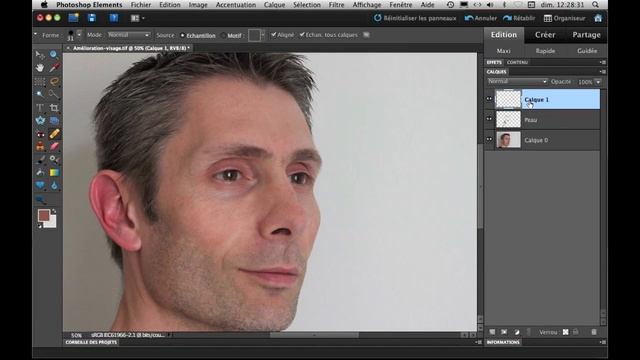Toggle the Aligné checkbox

coord(274,35)
